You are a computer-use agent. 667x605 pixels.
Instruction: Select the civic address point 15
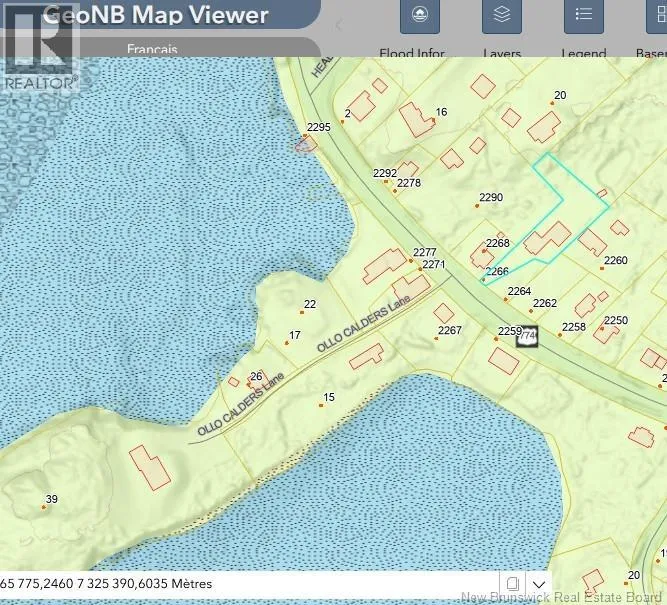point(321,405)
